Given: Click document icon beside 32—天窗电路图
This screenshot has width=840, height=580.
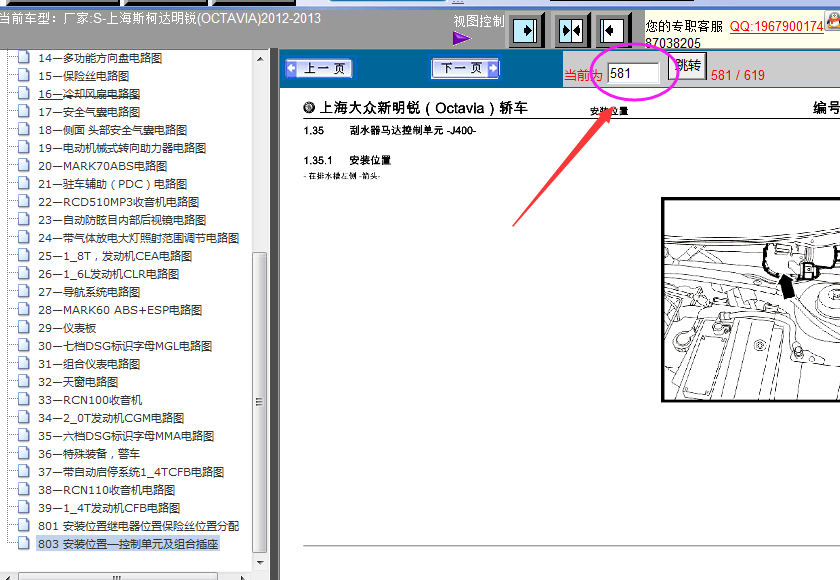Looking at the screenshot, I should (x=24, y=381).
